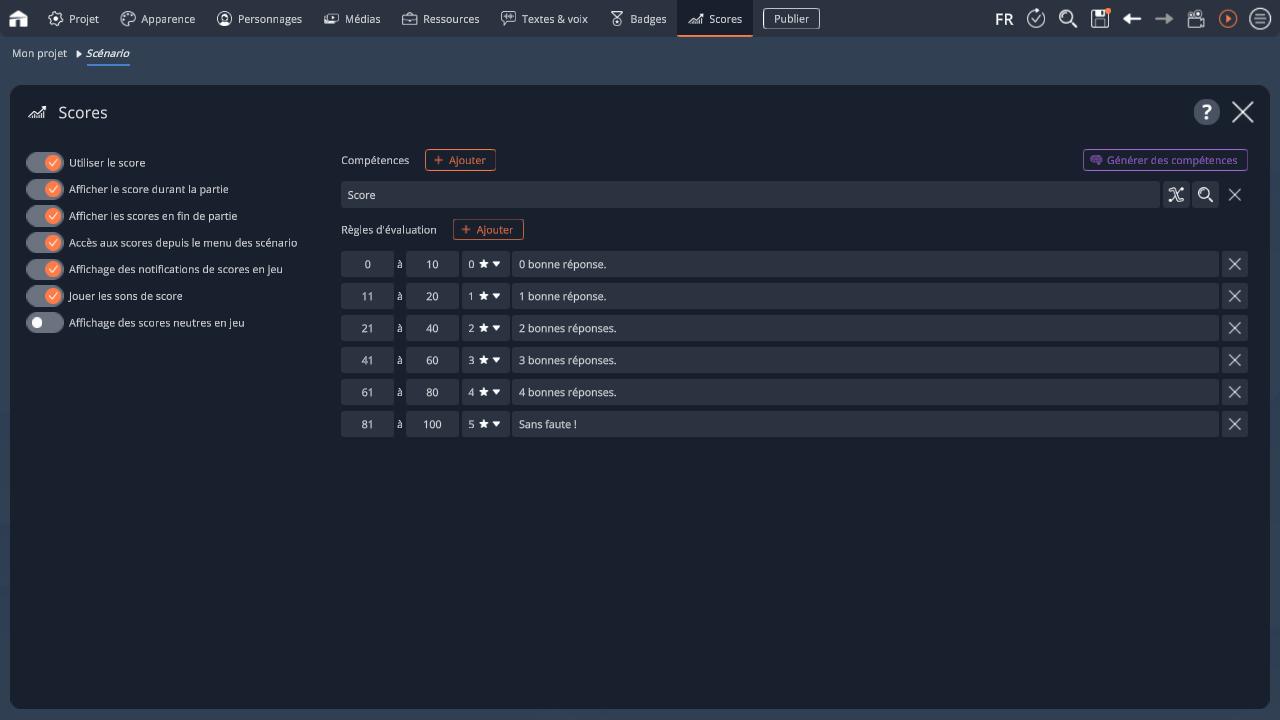Toggle 'Afficher le score durant la partie'
This screenshot has height=720, width=1280.
coord(45,189)
